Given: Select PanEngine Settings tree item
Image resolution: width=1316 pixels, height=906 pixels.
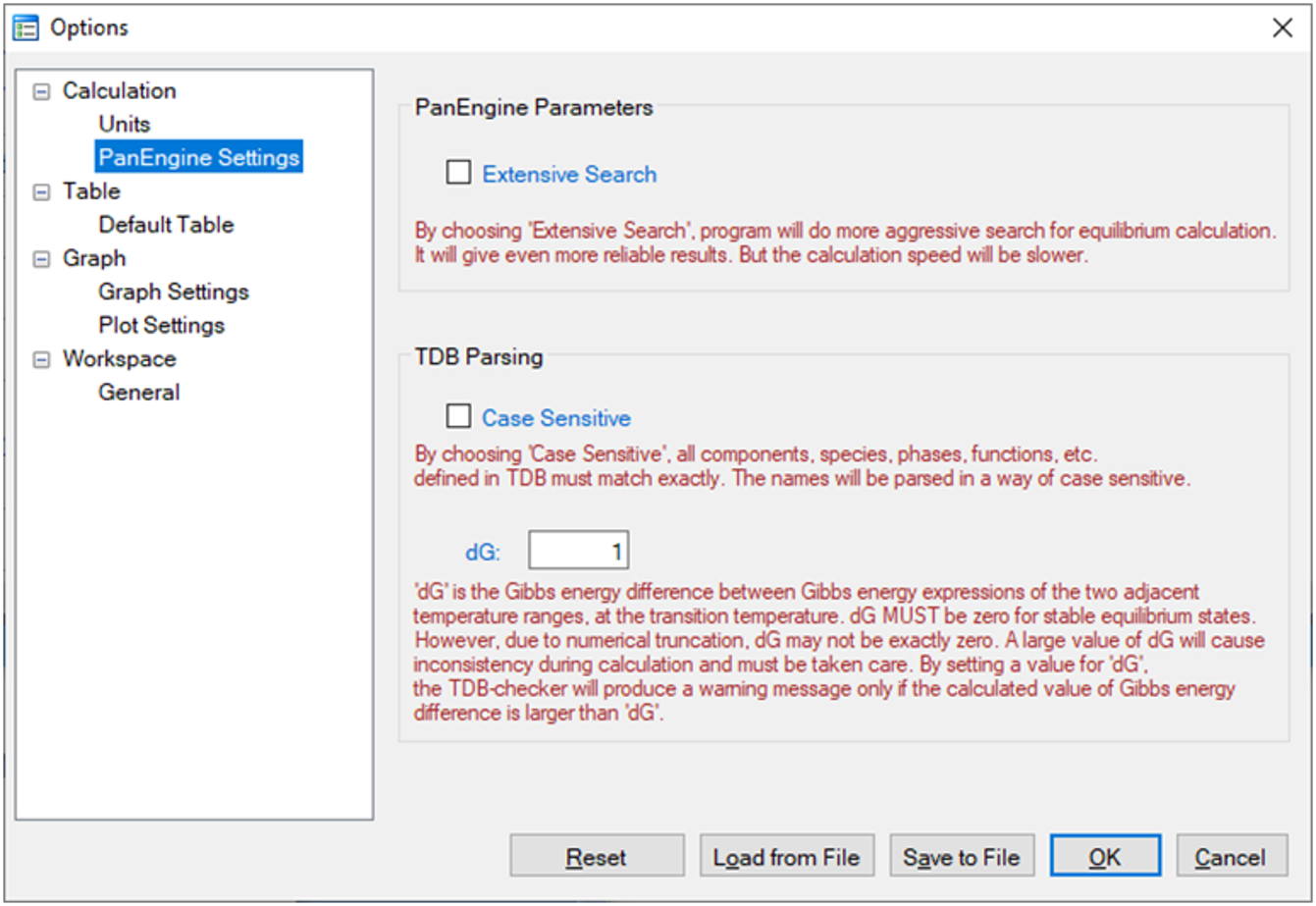Looking at the screenshot, I should 199,157.
